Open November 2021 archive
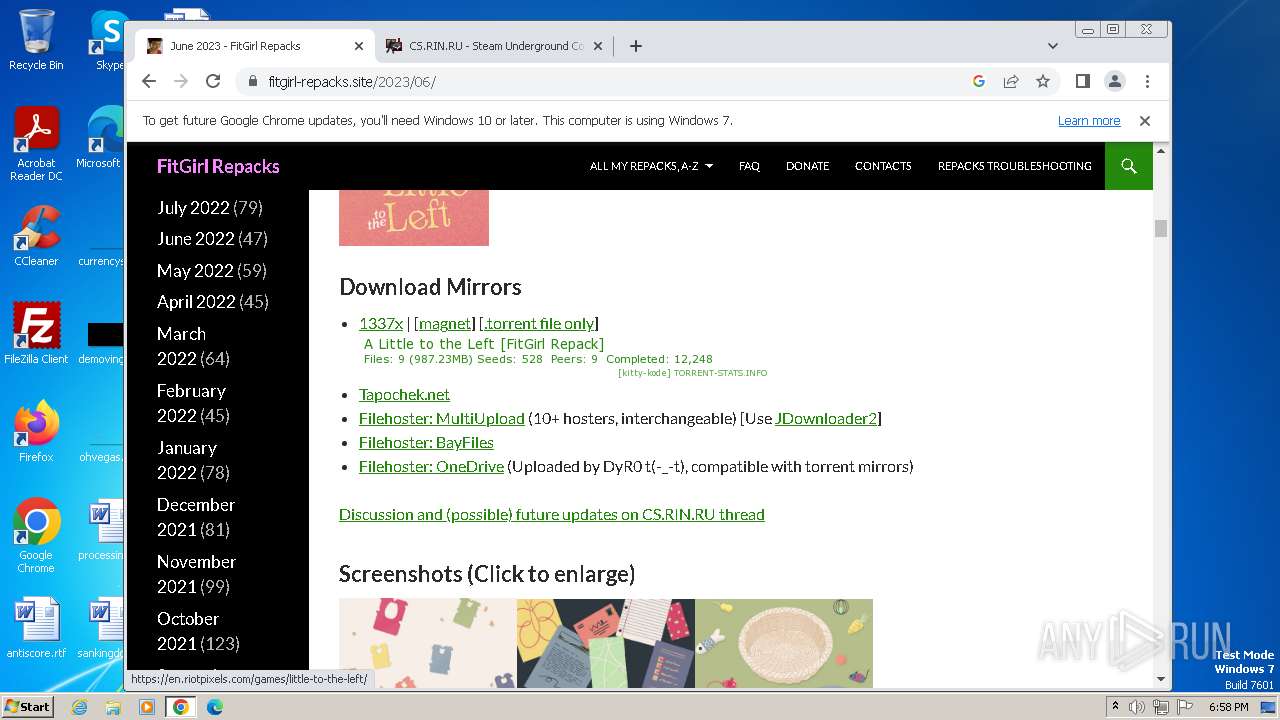The height and width of the screenshot is (720, 1280). coord(196,573)
